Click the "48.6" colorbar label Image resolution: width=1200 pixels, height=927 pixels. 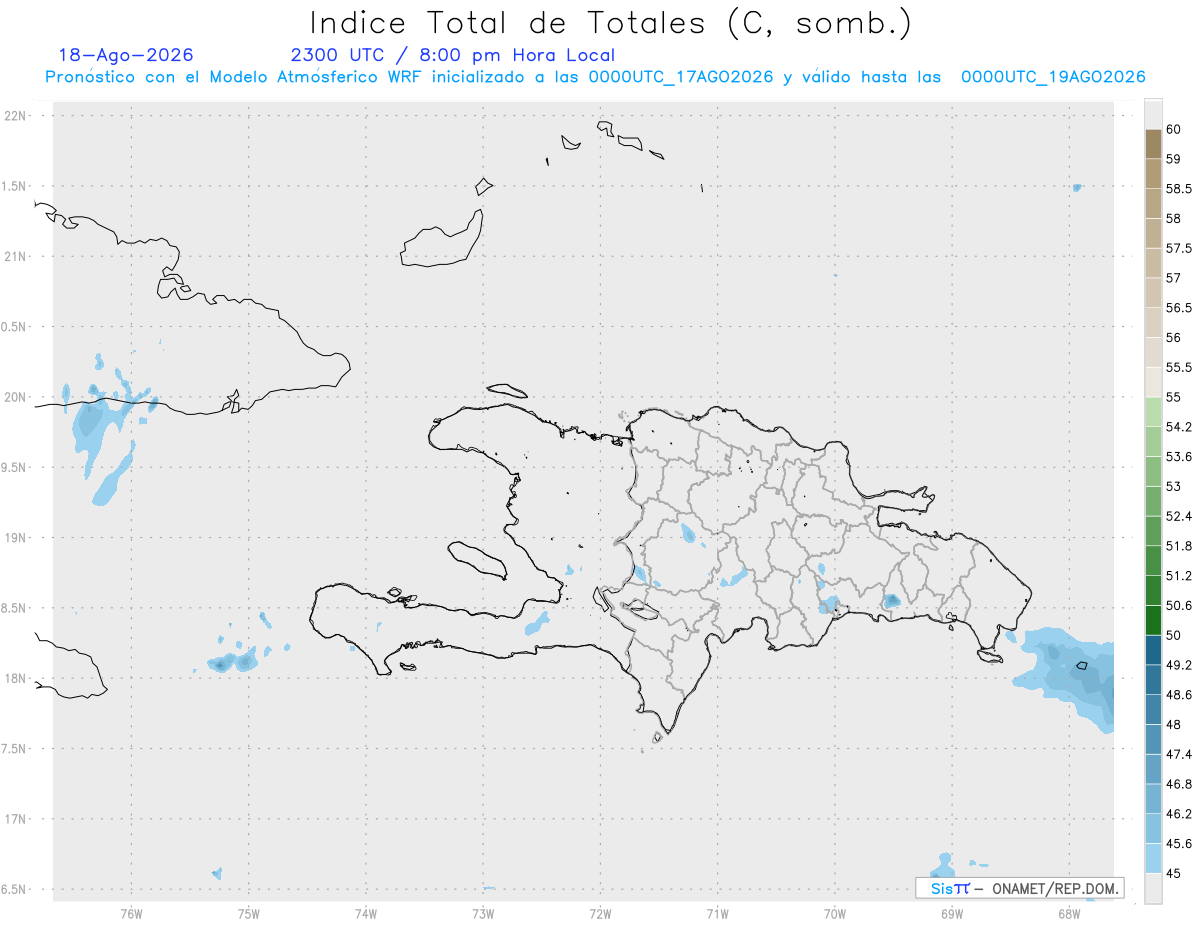tap(1179, 695)
